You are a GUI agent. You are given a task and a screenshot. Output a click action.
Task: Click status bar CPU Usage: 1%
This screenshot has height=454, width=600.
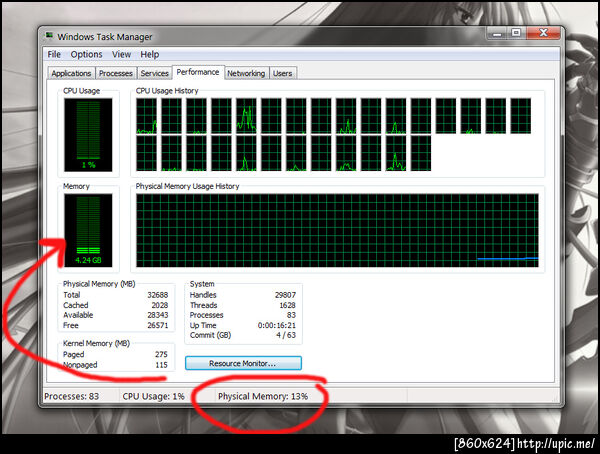[x=153, y=396]
